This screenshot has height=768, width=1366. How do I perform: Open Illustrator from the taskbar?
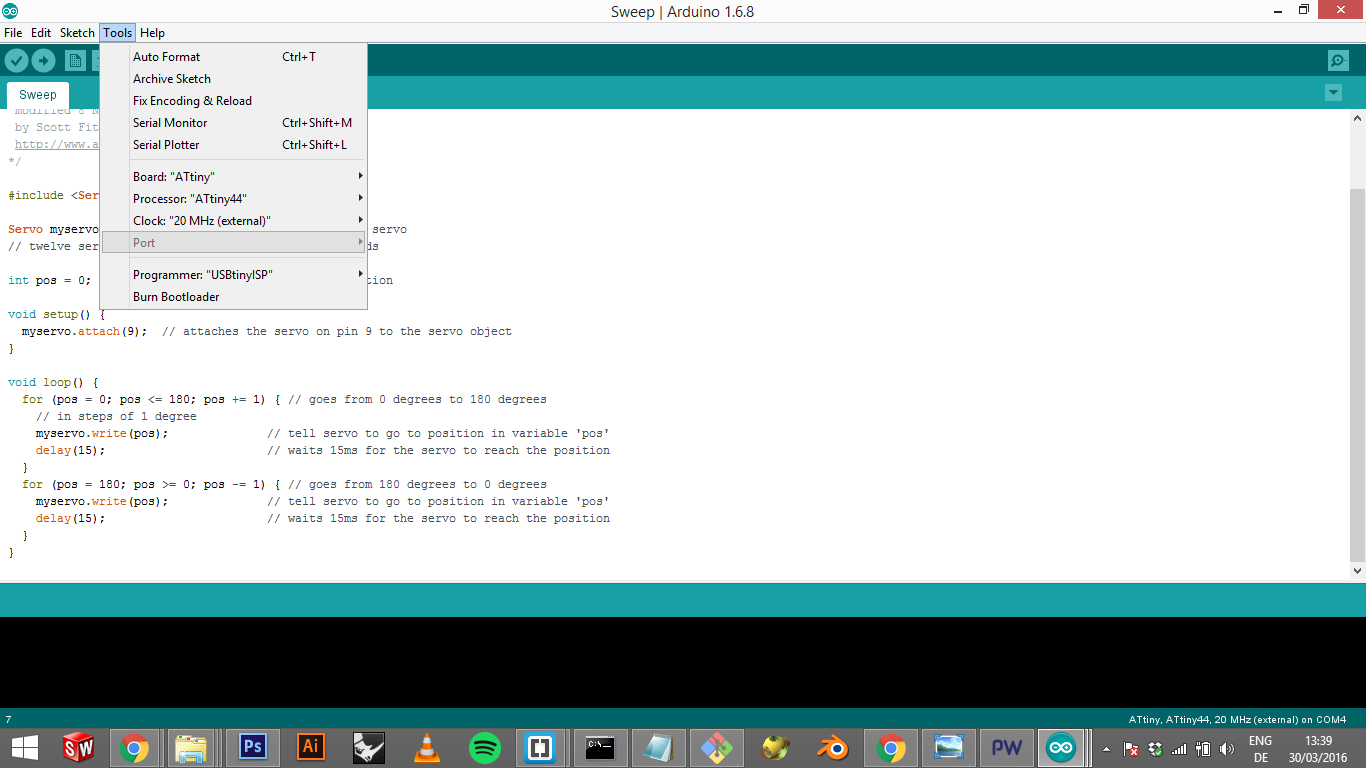pyautogui.click(x=311, y=747)
